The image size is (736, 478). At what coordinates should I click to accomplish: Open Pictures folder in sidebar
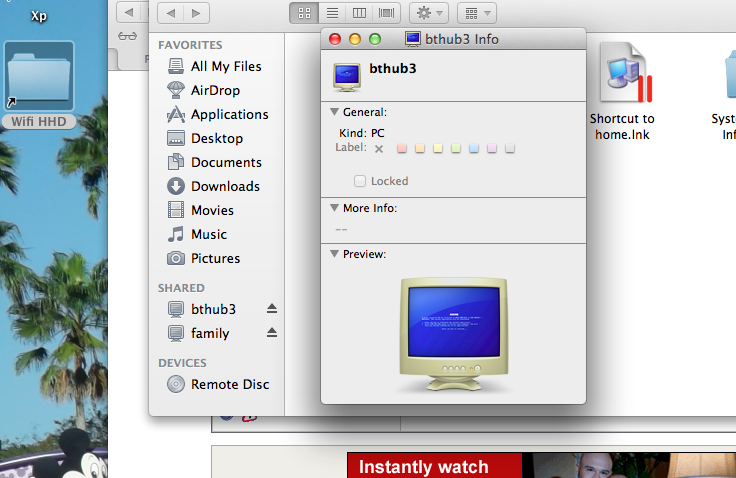204,258
